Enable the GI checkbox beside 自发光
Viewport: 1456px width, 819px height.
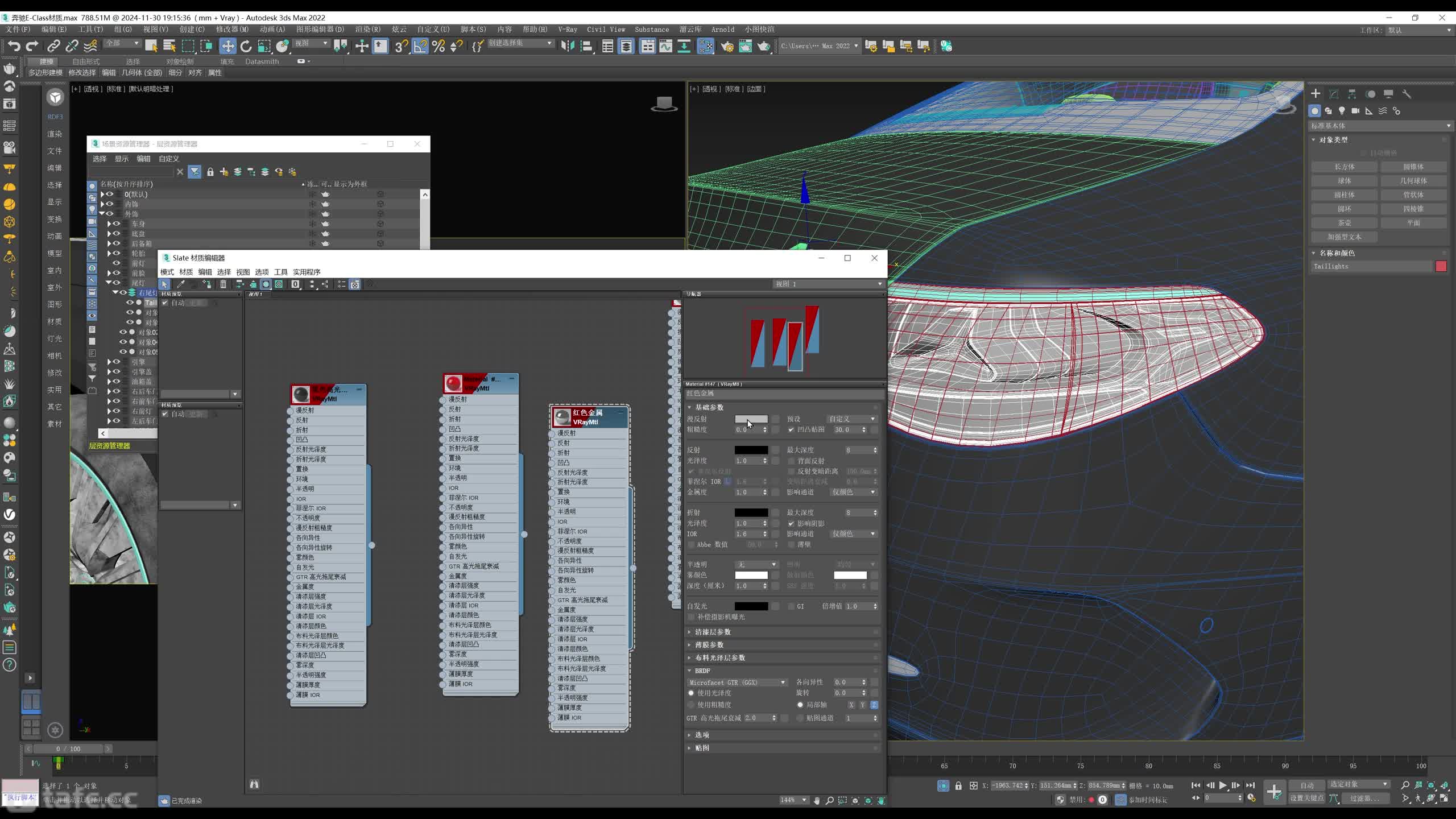791,606
